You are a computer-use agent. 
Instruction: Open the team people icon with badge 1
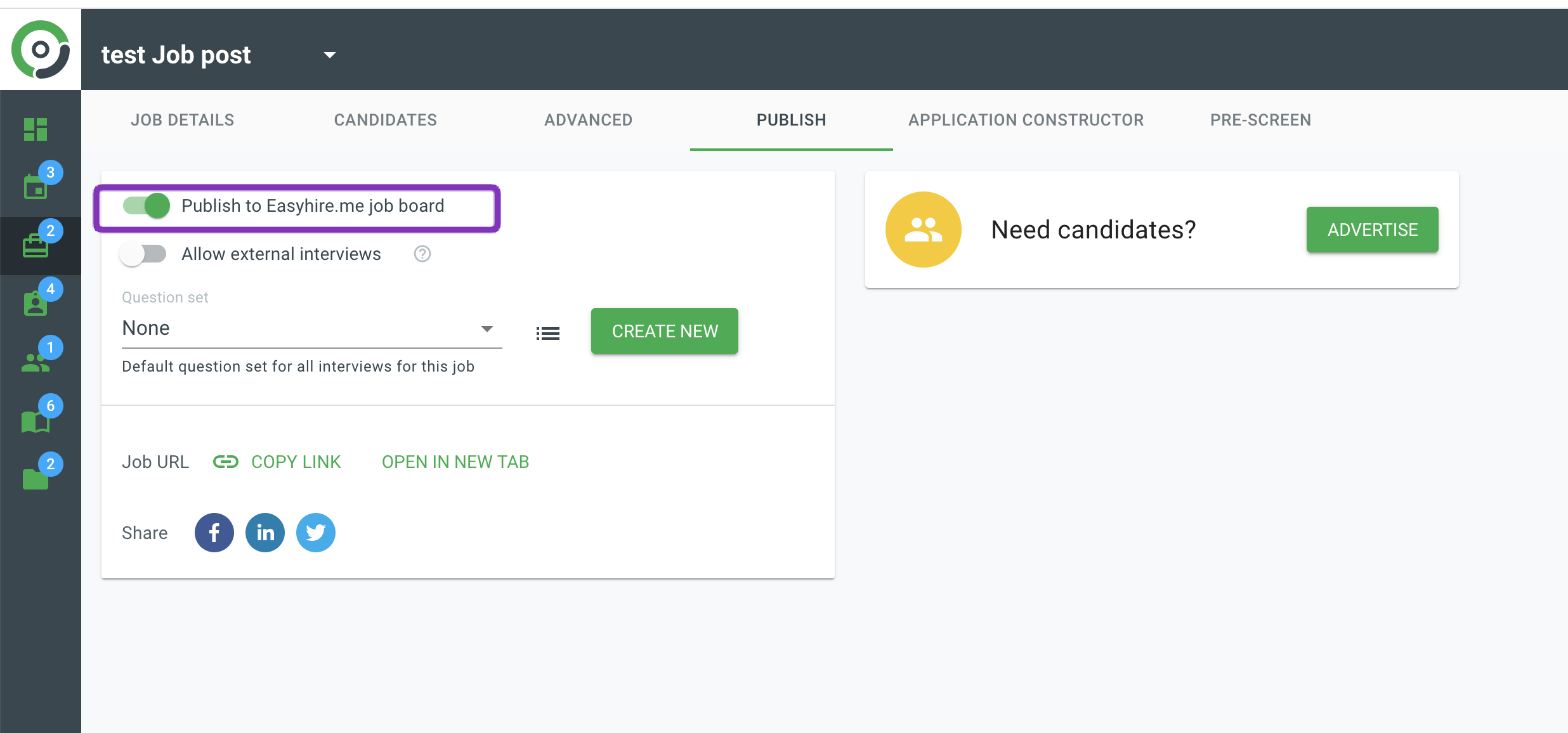click(36, 361)
